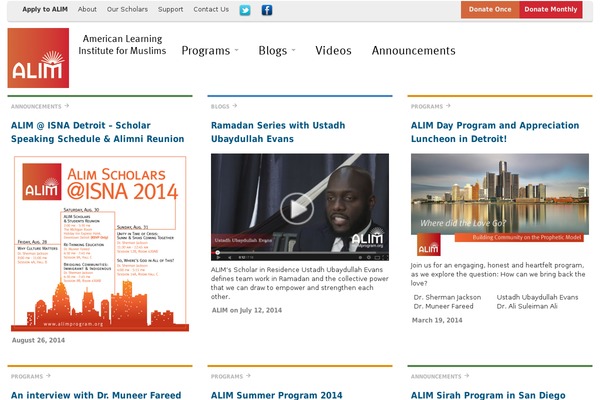Open ALIM @ ISNA Detroit article title

pyautogui.click(x=98, y=132)
